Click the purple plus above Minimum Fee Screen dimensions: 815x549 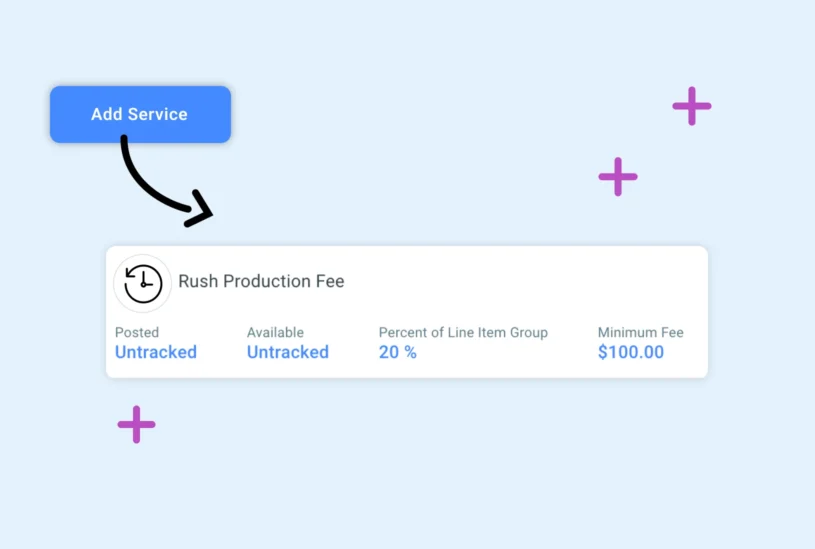tap(618, 177)
